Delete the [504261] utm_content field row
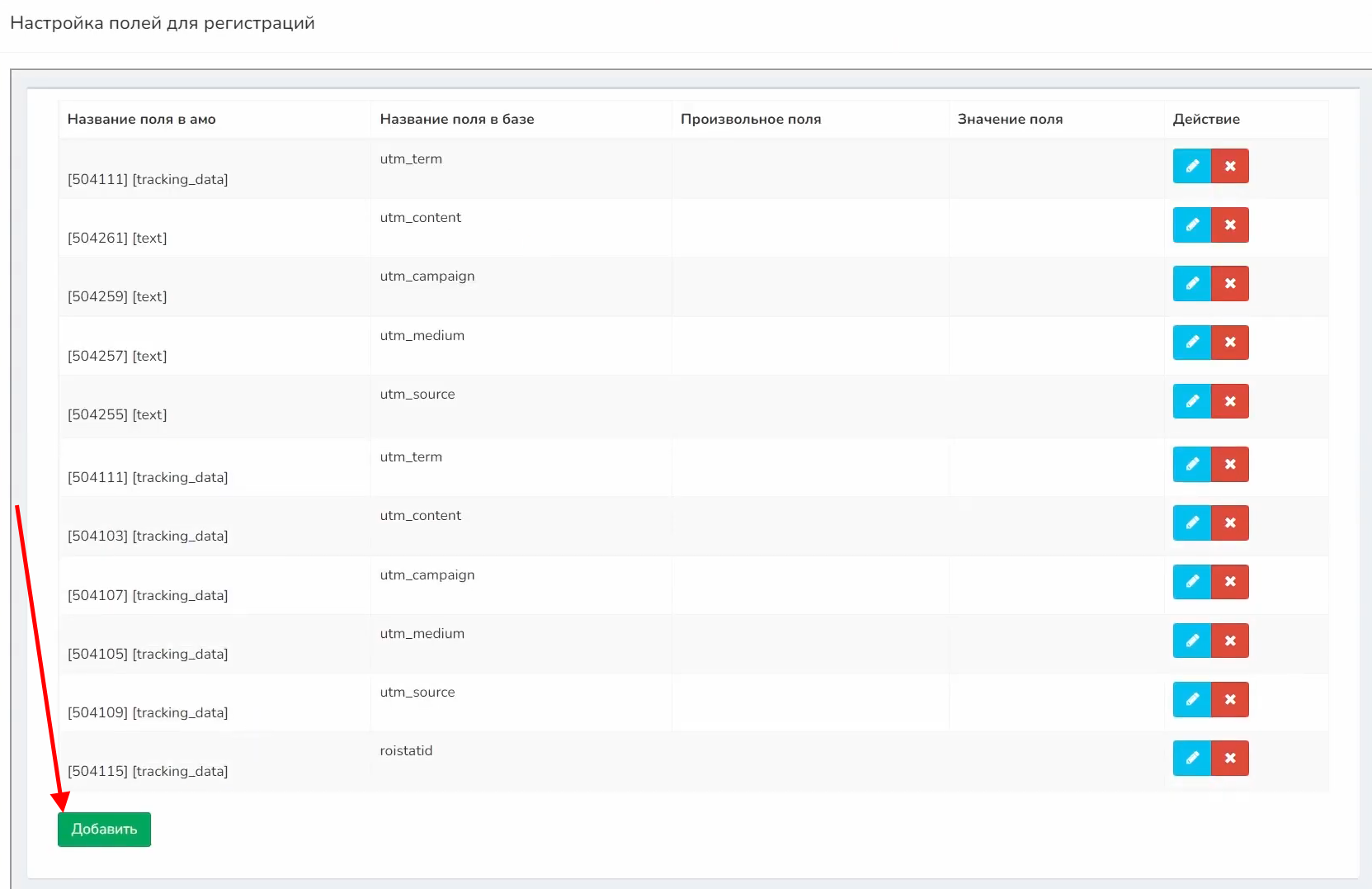This screenshot has height=889, width=1372. coord(1229,225)
